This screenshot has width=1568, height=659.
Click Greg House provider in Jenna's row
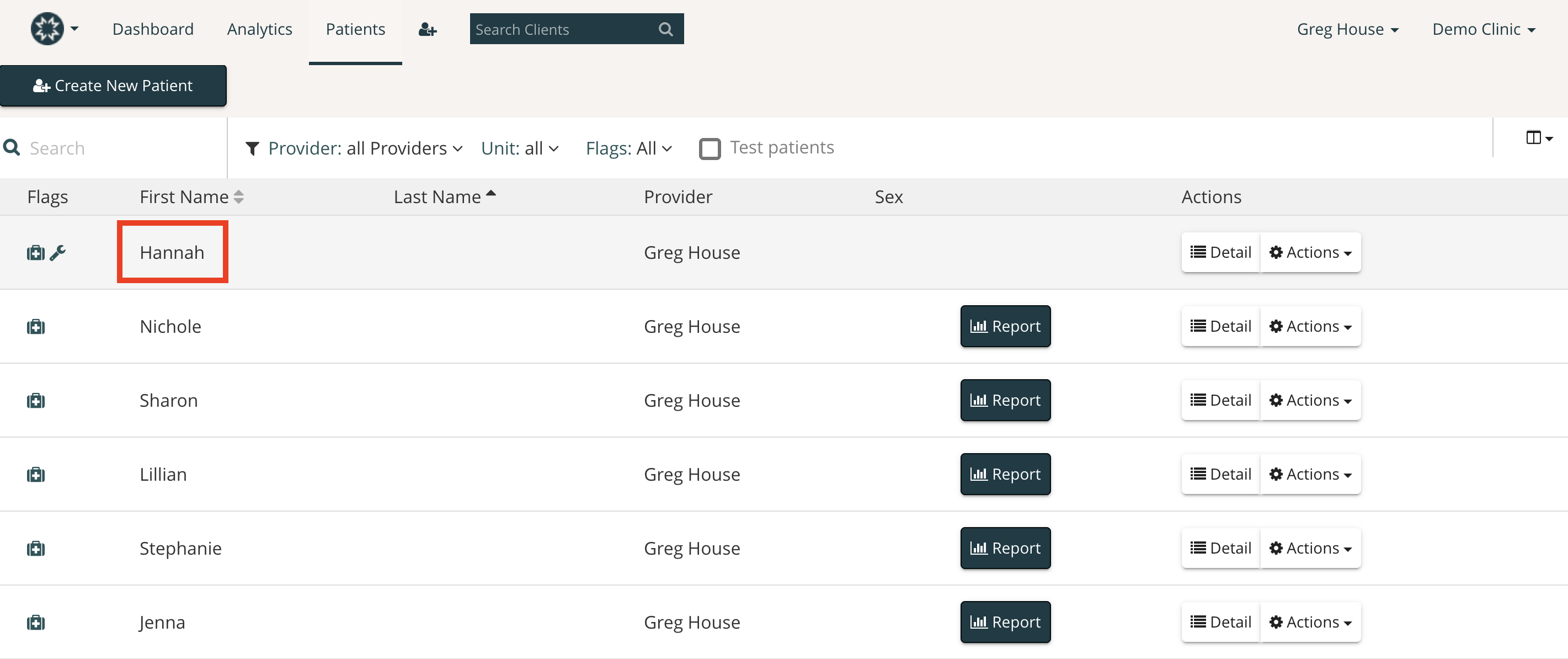pos(691,623)
